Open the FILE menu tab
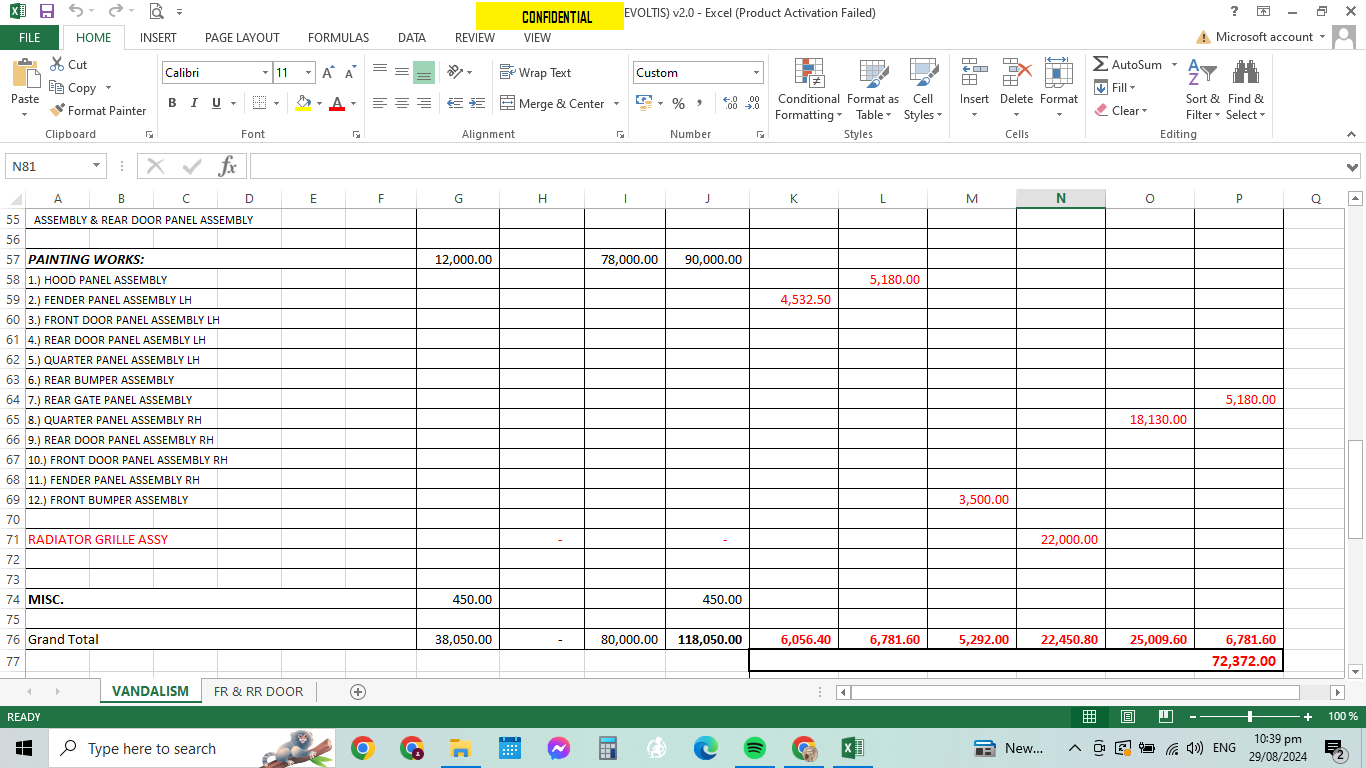Image resolution: width=1366 pixels, height=768 pixels. click(x=30, y=38)
